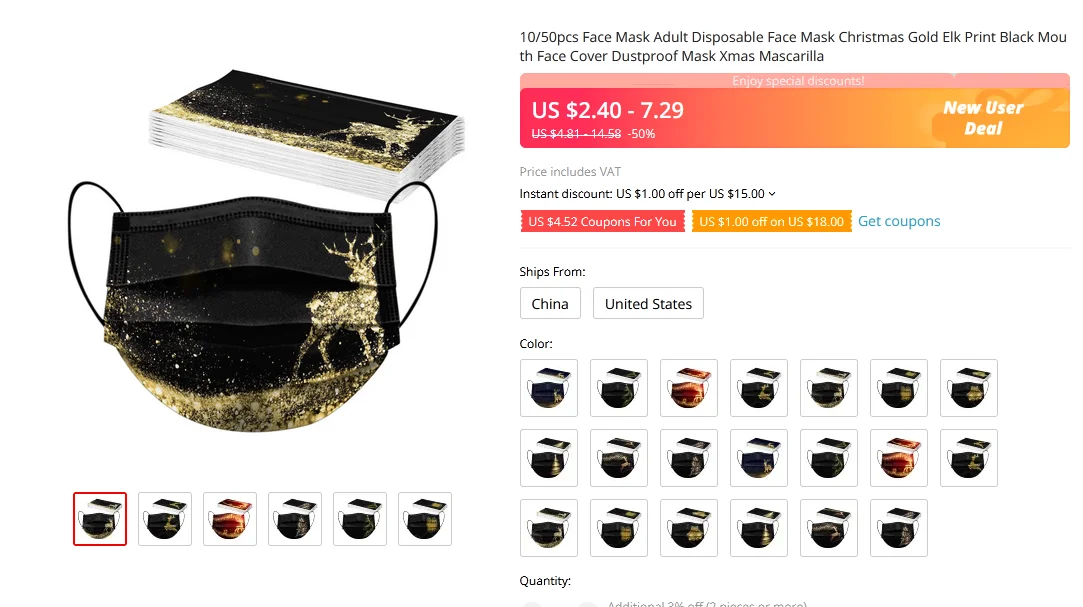Image resolution: width=1083 pixels, height=607 pixels.
Task: Expand the Instant discount chevron
Action: (x=772, y=194)
